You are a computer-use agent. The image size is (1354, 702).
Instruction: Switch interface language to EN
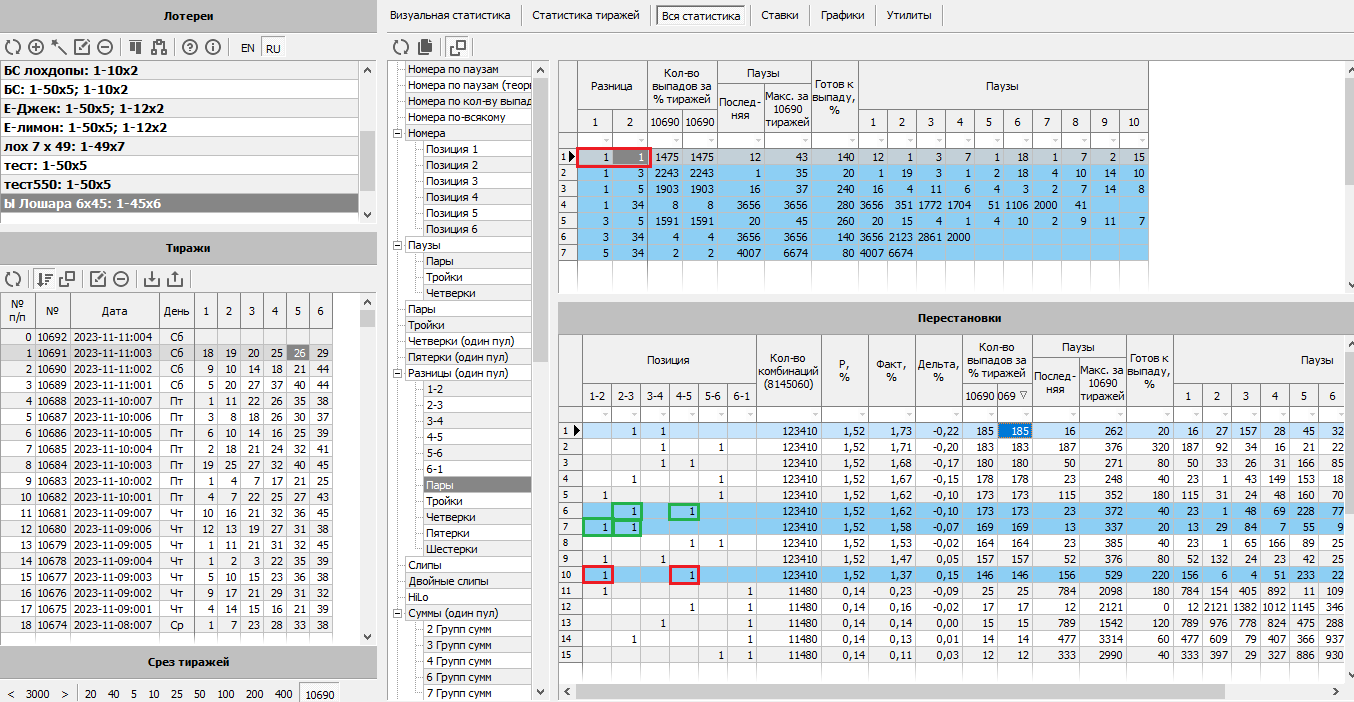coord(248,48)
